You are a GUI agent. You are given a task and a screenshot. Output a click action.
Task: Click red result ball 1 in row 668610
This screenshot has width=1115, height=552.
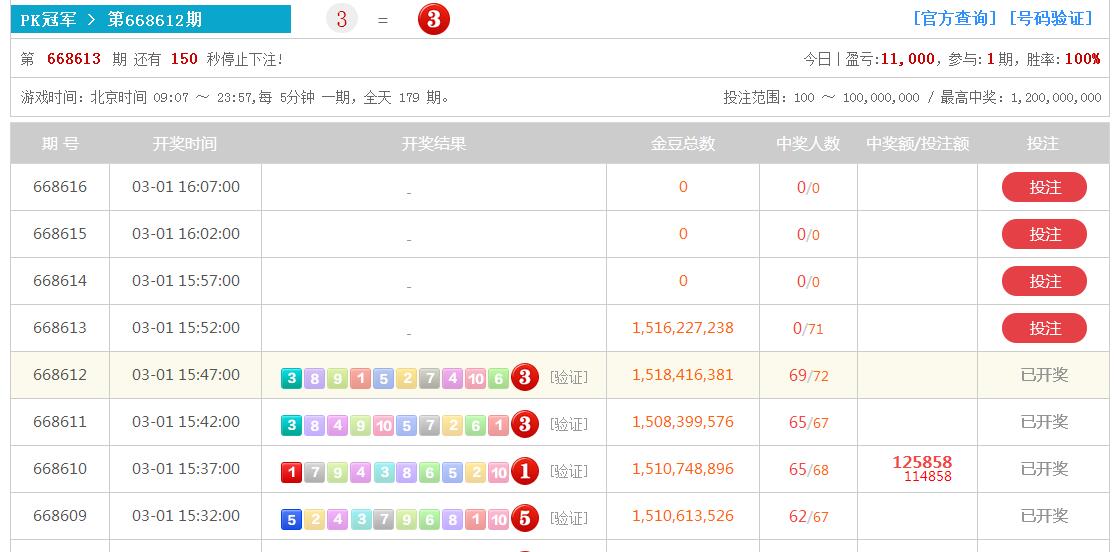point(525,471)
